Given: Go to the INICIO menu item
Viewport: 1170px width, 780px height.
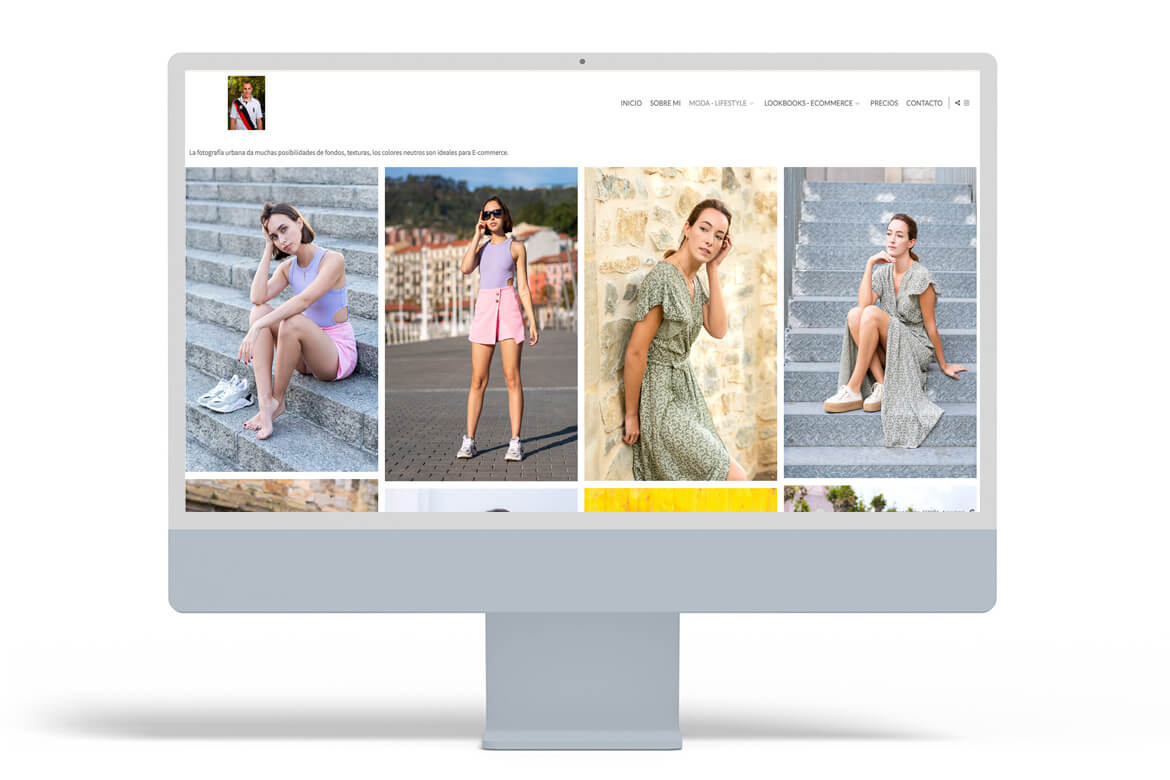Looking at the screenshot, I should 631,103.
